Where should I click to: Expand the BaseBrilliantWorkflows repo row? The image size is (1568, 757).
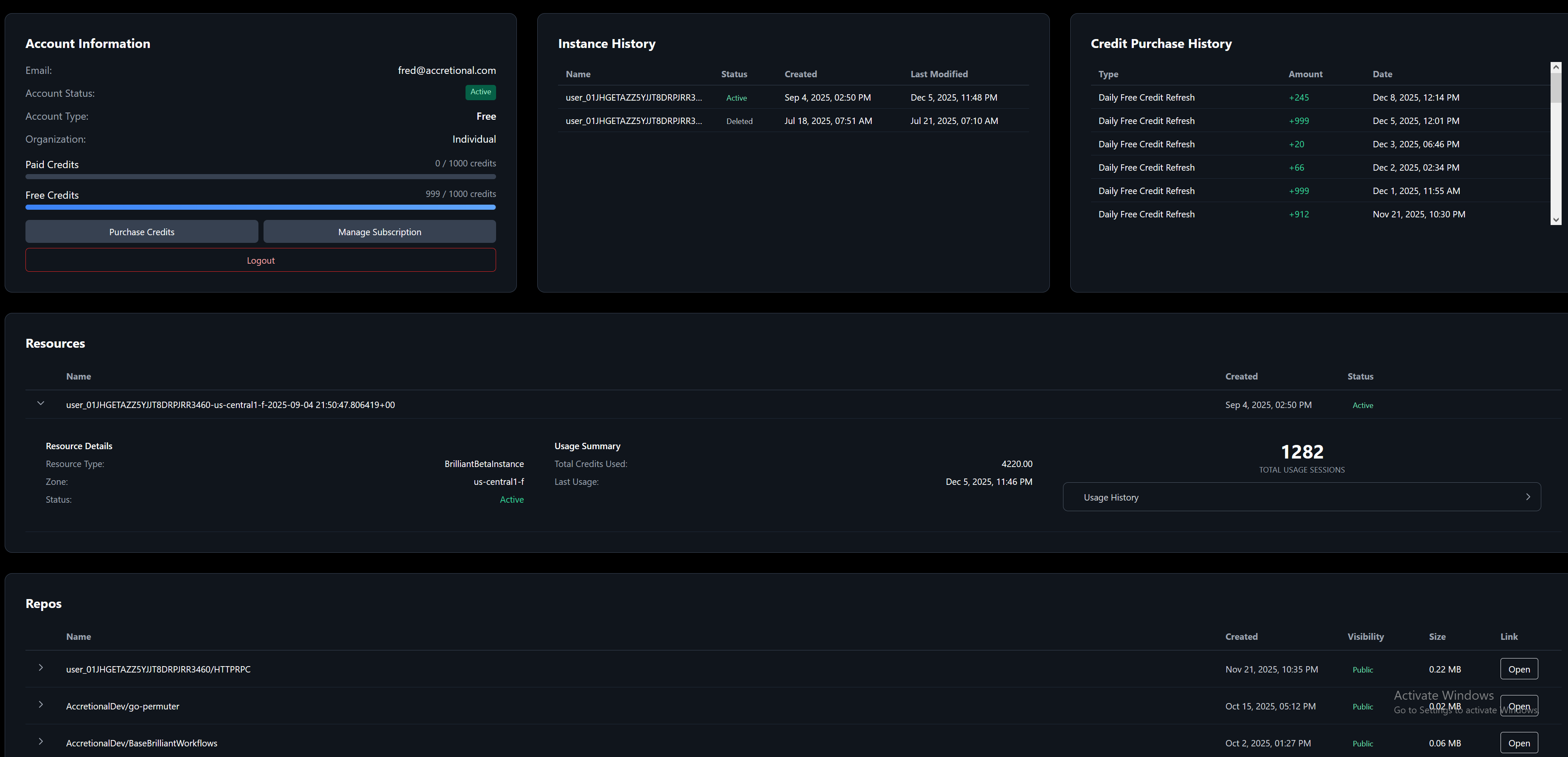pos(41,742)
